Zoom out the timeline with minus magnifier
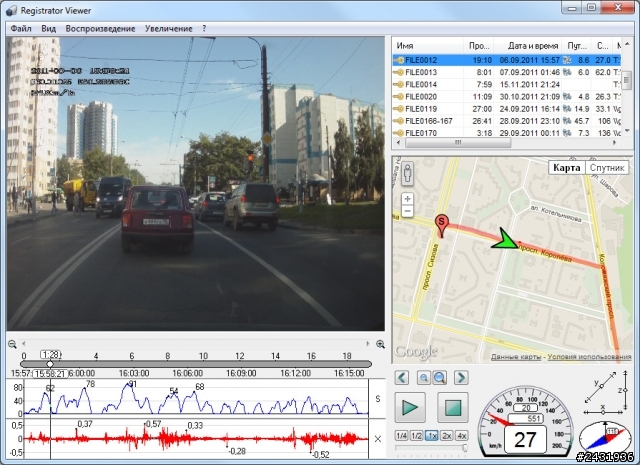Viewport: 640px width, 465px height. coord(12,344)
